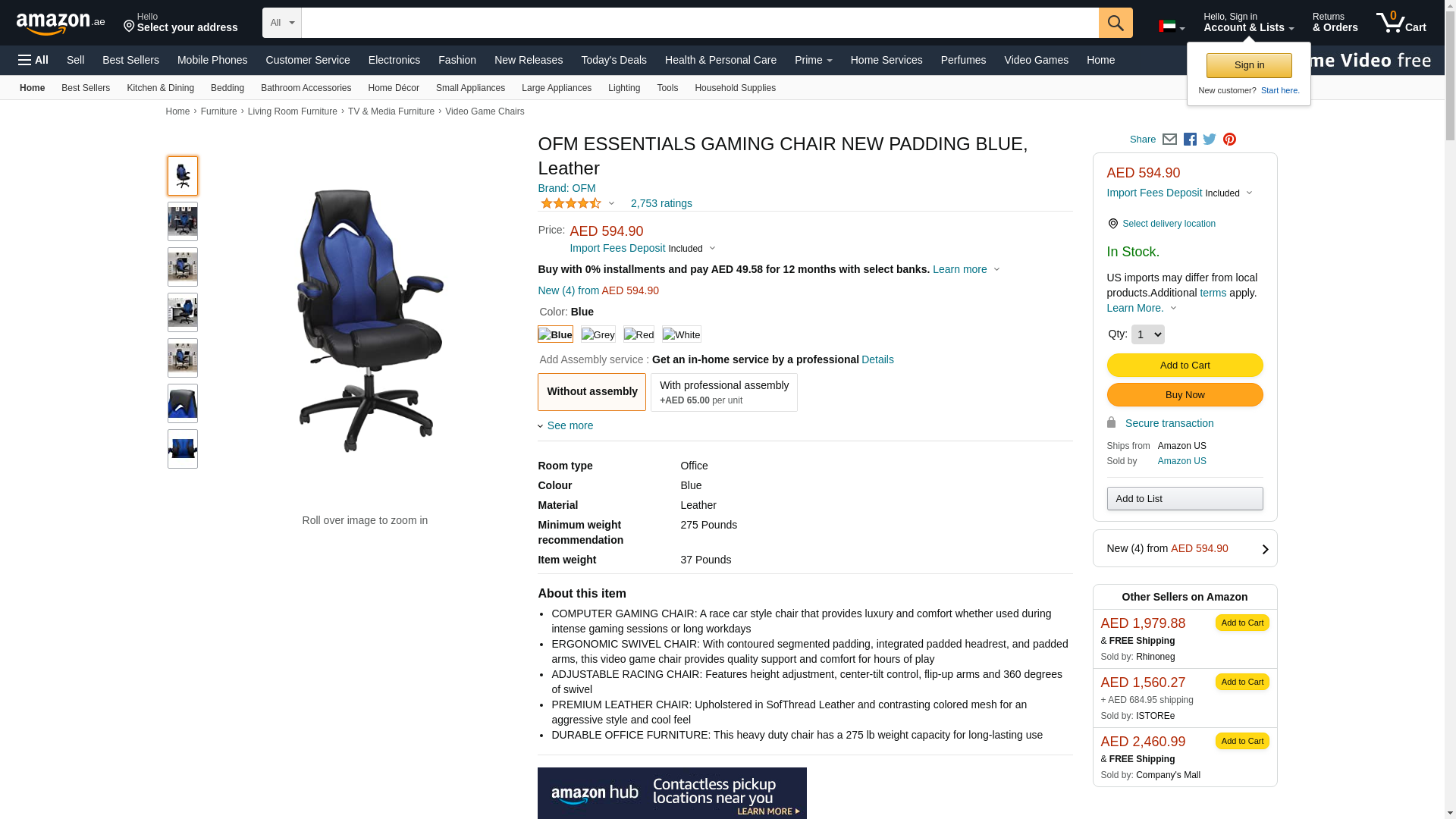Viewport: 1456px width, 819px height.
Task: Share via email envelope icon
Action: point(1169,140)
